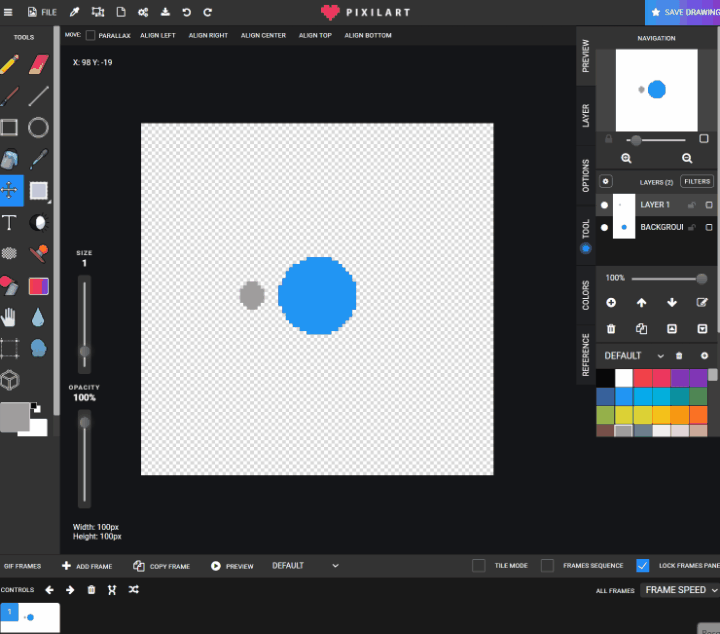Open the Preview side tab
The image size is (720, 634).
585,56
